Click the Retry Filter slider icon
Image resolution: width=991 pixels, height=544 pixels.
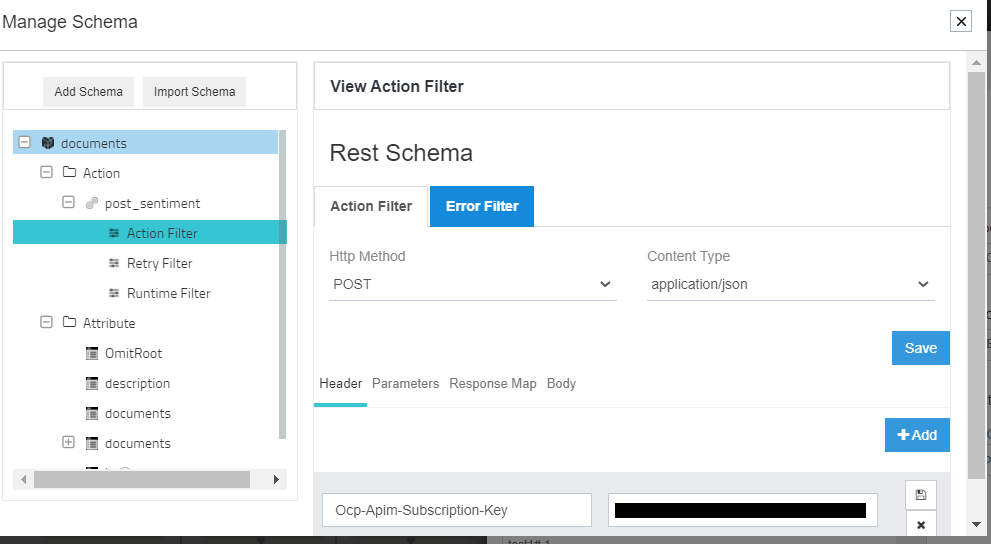click(114, 263)
